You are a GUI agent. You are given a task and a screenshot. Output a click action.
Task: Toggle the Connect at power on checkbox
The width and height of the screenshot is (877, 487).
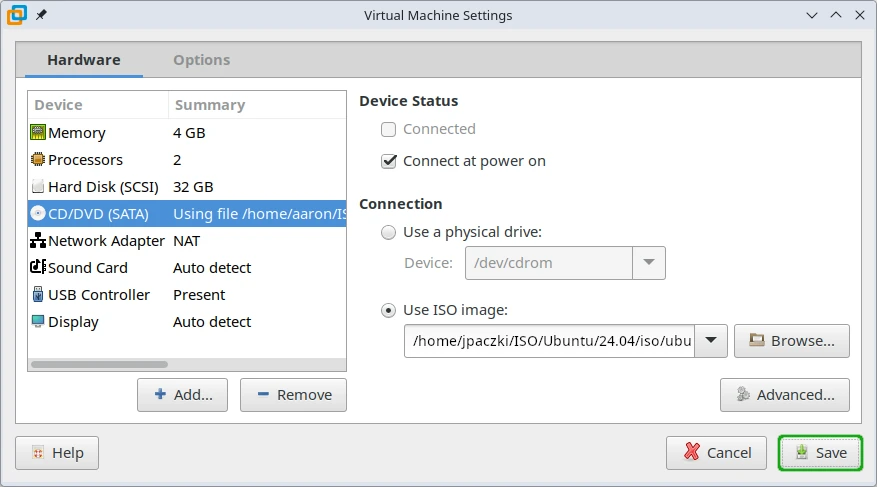click(x=389, y=161)
